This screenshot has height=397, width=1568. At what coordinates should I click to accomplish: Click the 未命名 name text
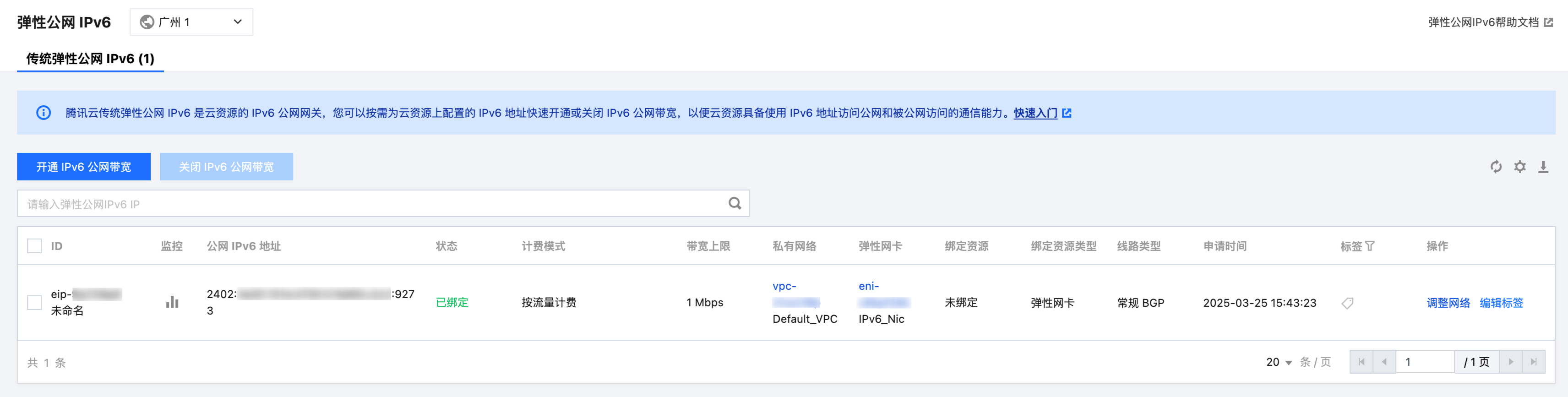click(68, 310)
